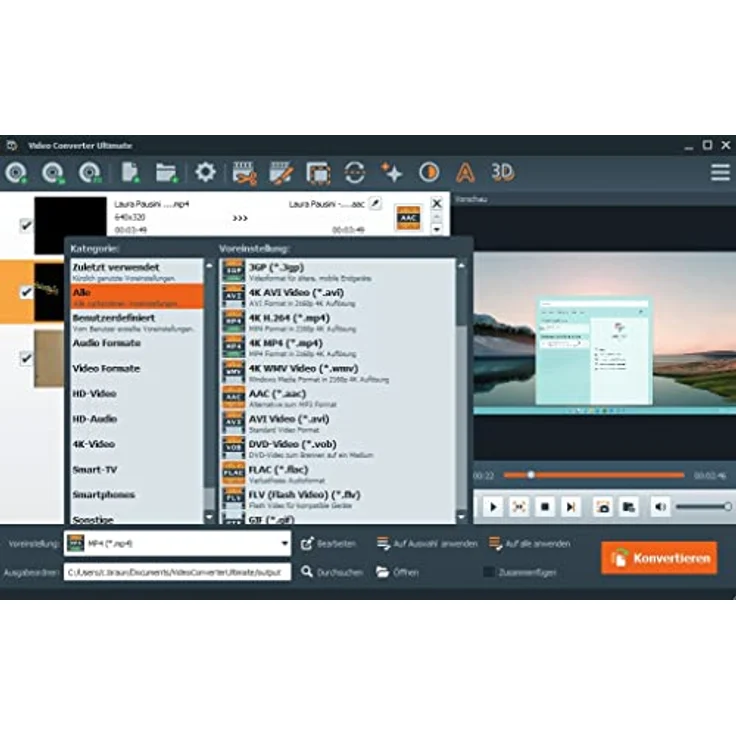The width and height of the screenshot is (736, 736).
Task: Click the AAC output format icon
Action: pyautogui.click(x=408, y=217)
